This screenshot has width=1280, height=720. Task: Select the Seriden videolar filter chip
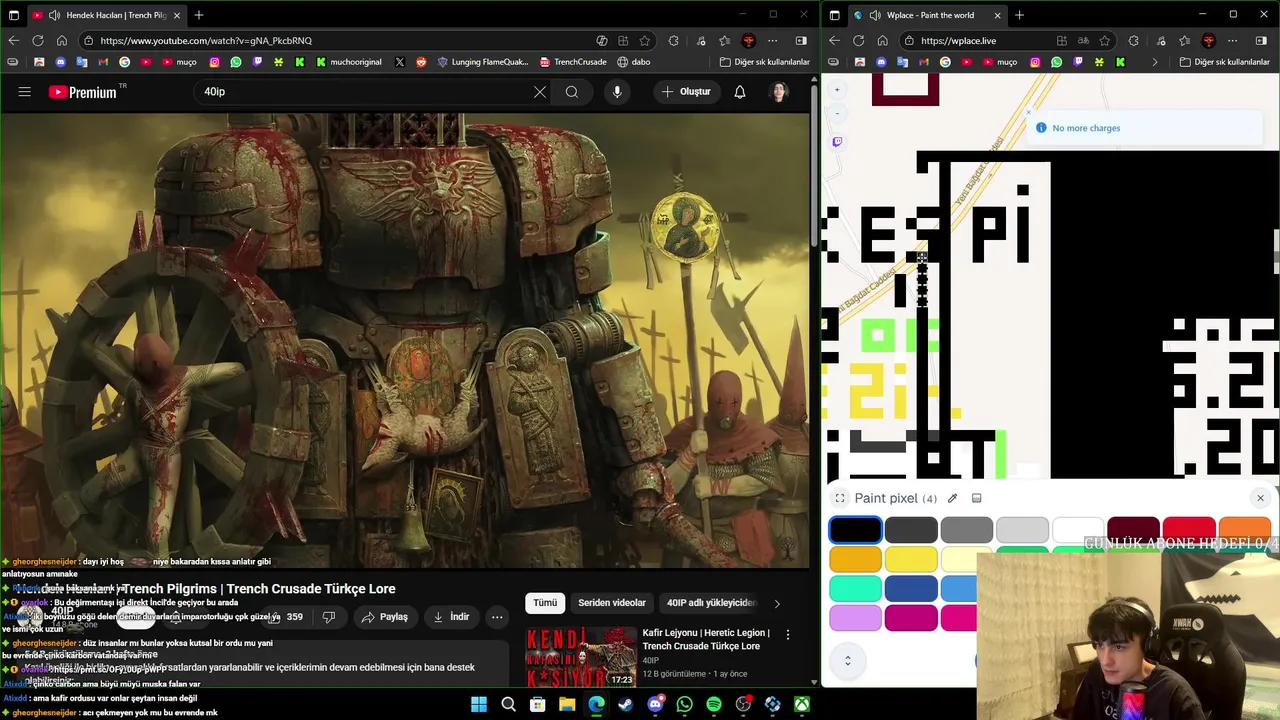(612, 603)
